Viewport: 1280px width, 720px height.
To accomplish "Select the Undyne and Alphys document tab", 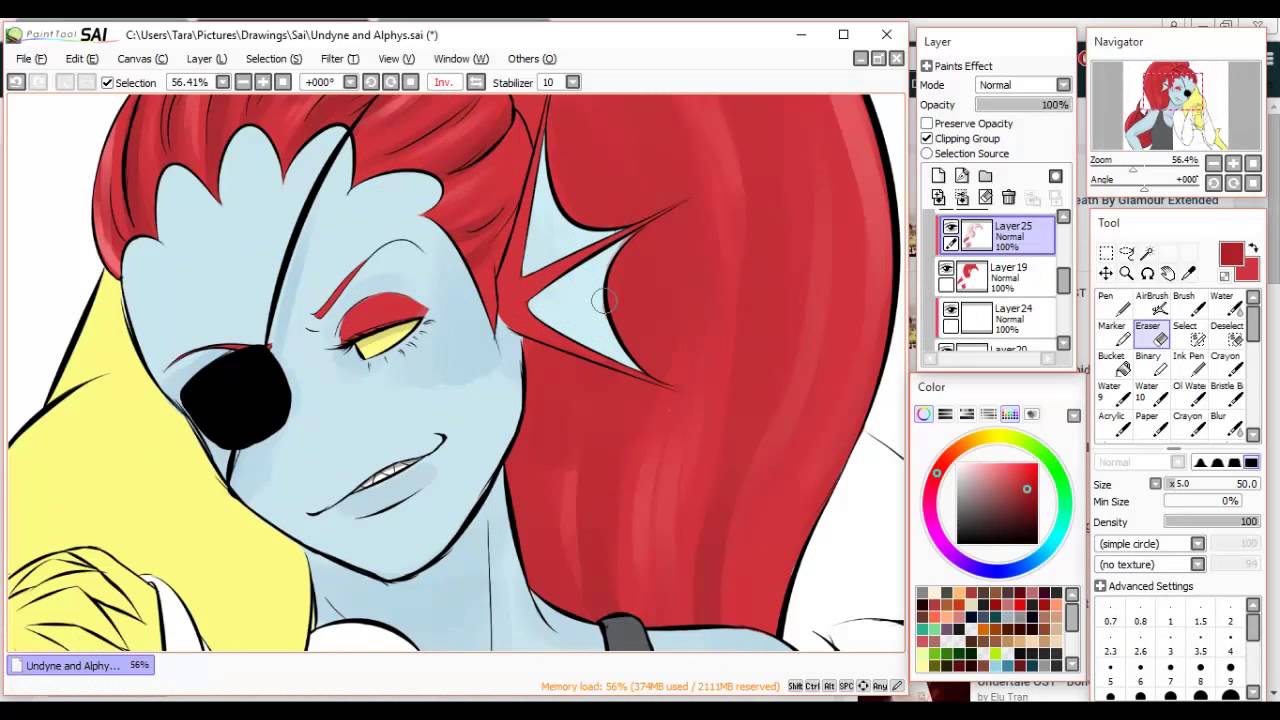I will pos(82,665).
